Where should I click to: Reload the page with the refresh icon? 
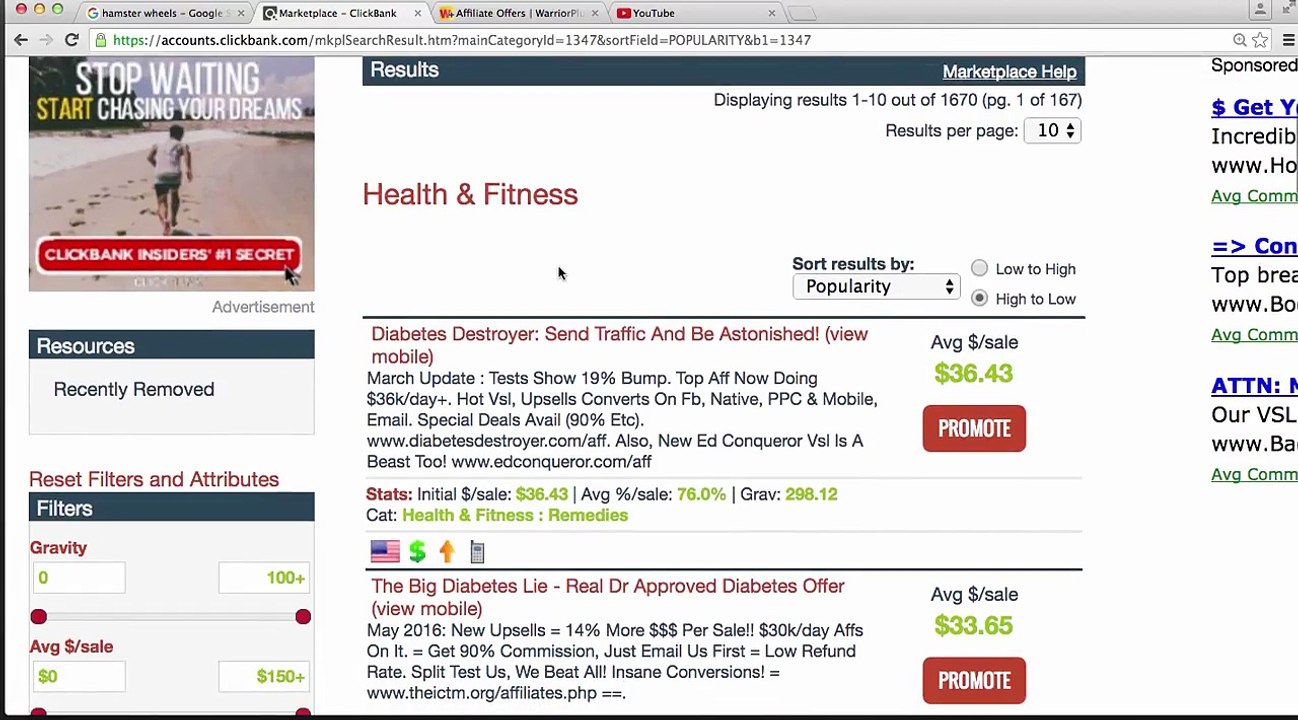[72, 40]
